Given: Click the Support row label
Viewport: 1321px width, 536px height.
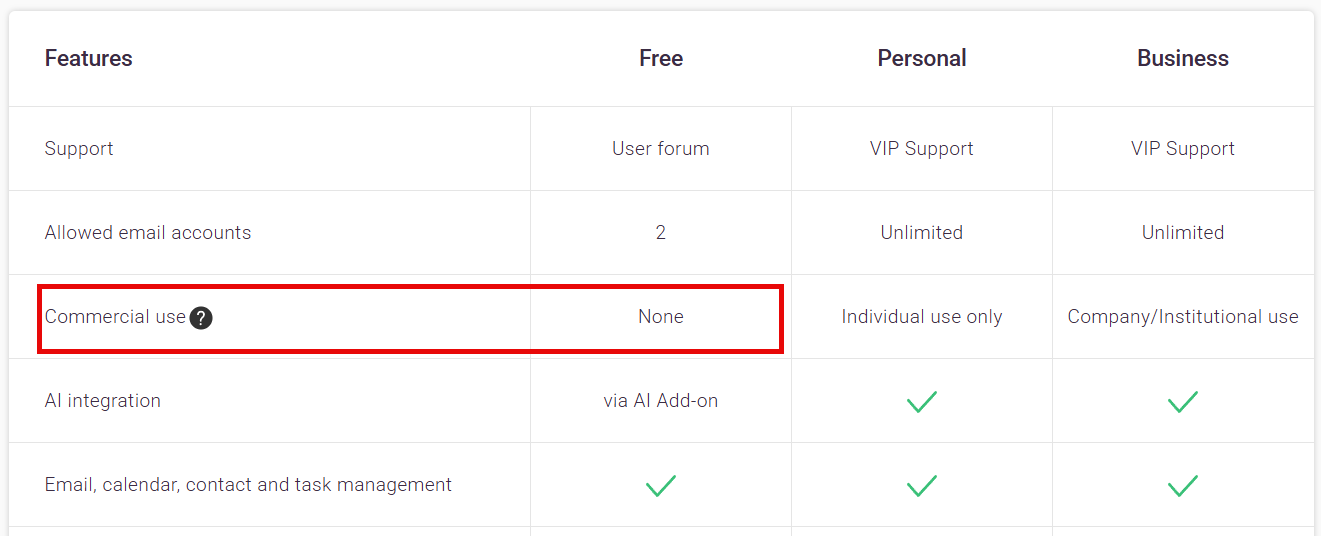Looking at the screenshot, I should 79,149.
